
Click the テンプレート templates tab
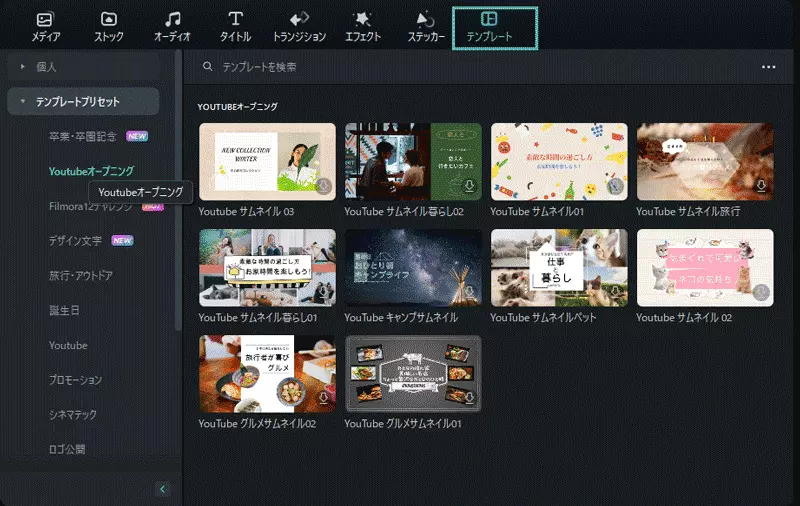(495, 27)
